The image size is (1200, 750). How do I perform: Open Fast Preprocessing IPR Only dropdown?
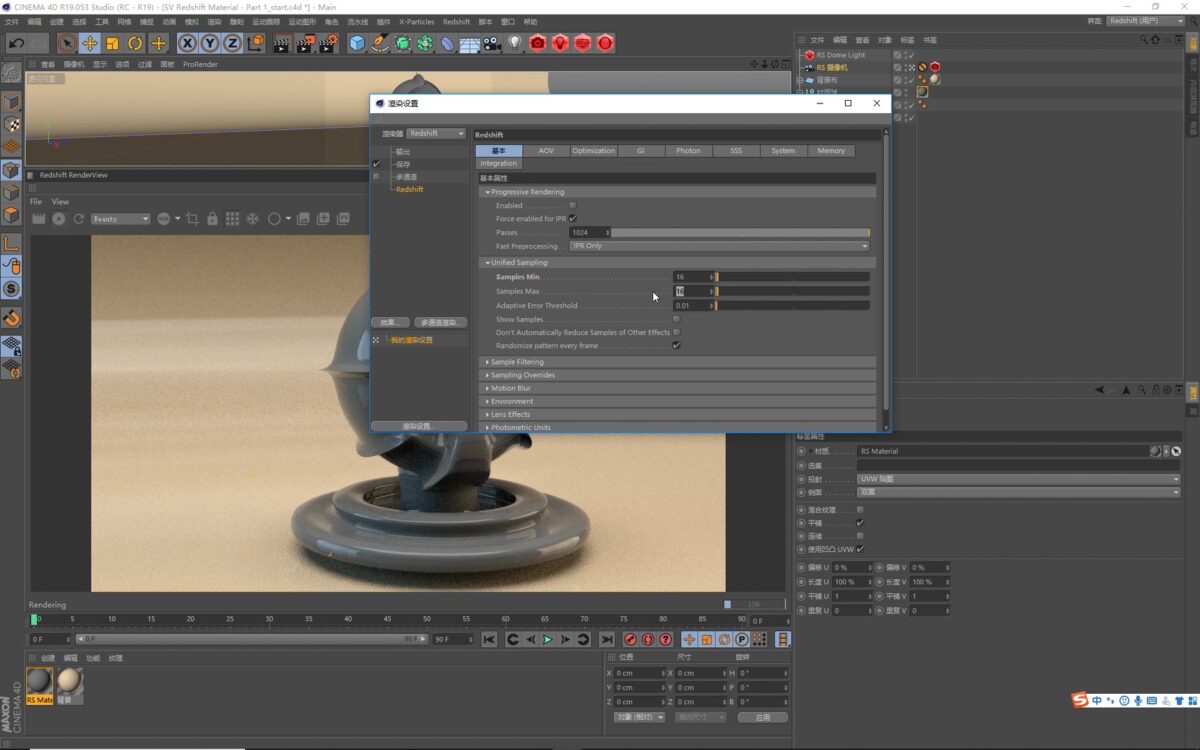(719, 245)
